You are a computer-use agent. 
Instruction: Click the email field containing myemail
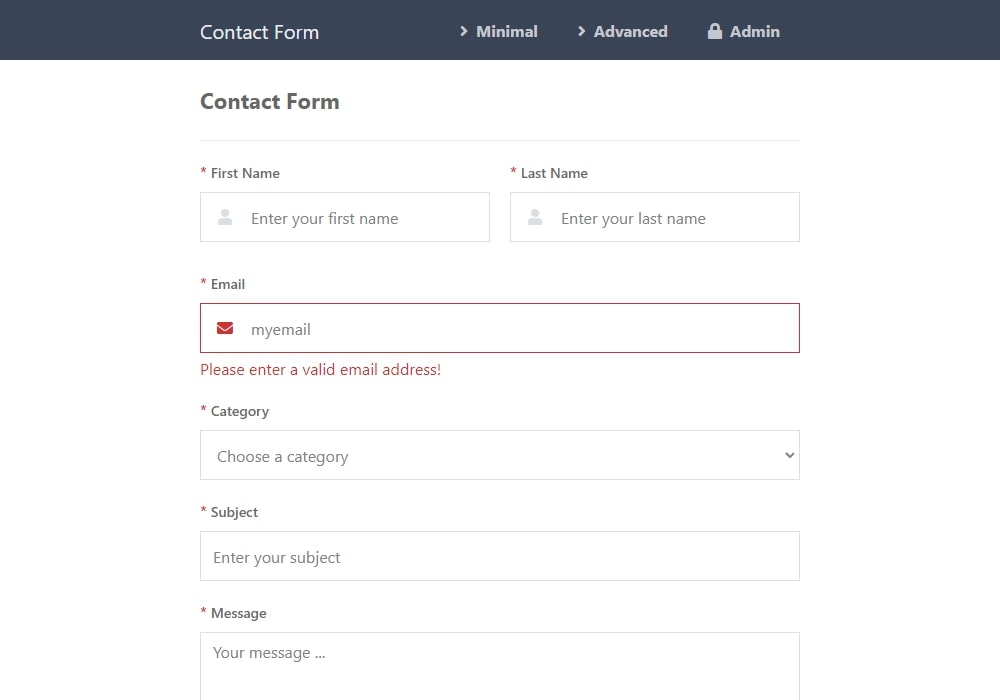500,328
